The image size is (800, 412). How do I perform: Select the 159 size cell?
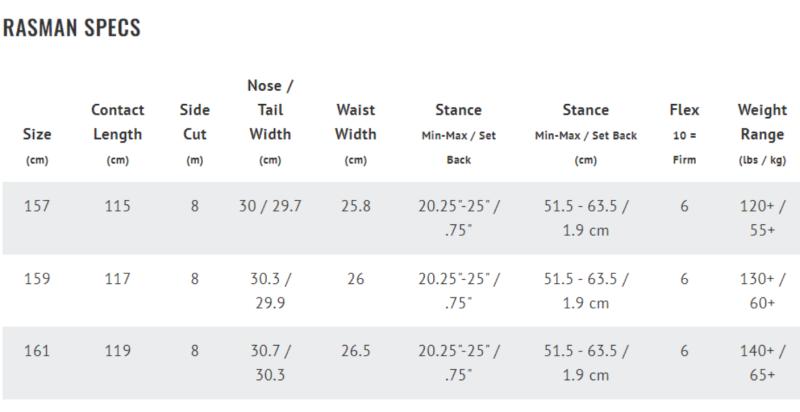coord(37,279)
